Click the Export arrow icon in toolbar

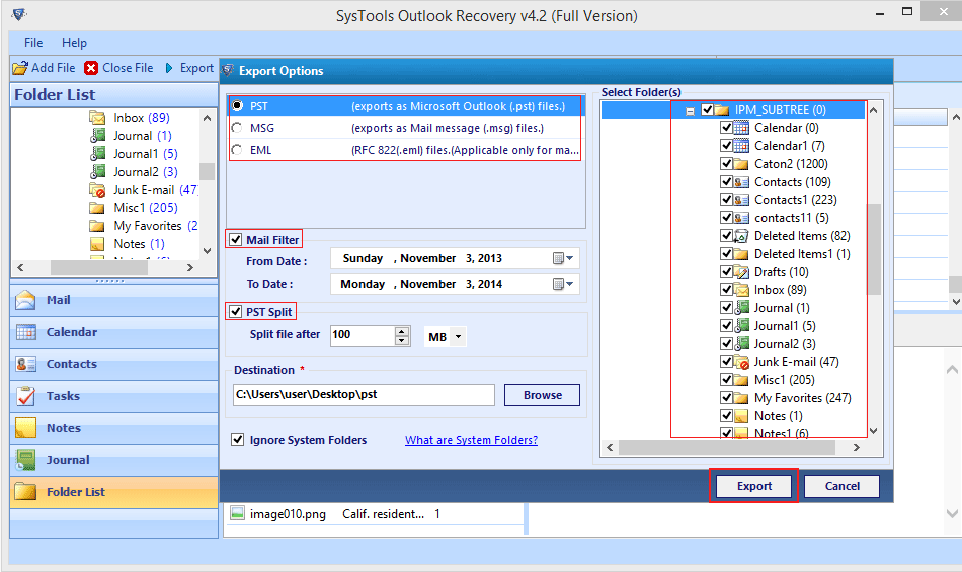click(x=169, y=68)
